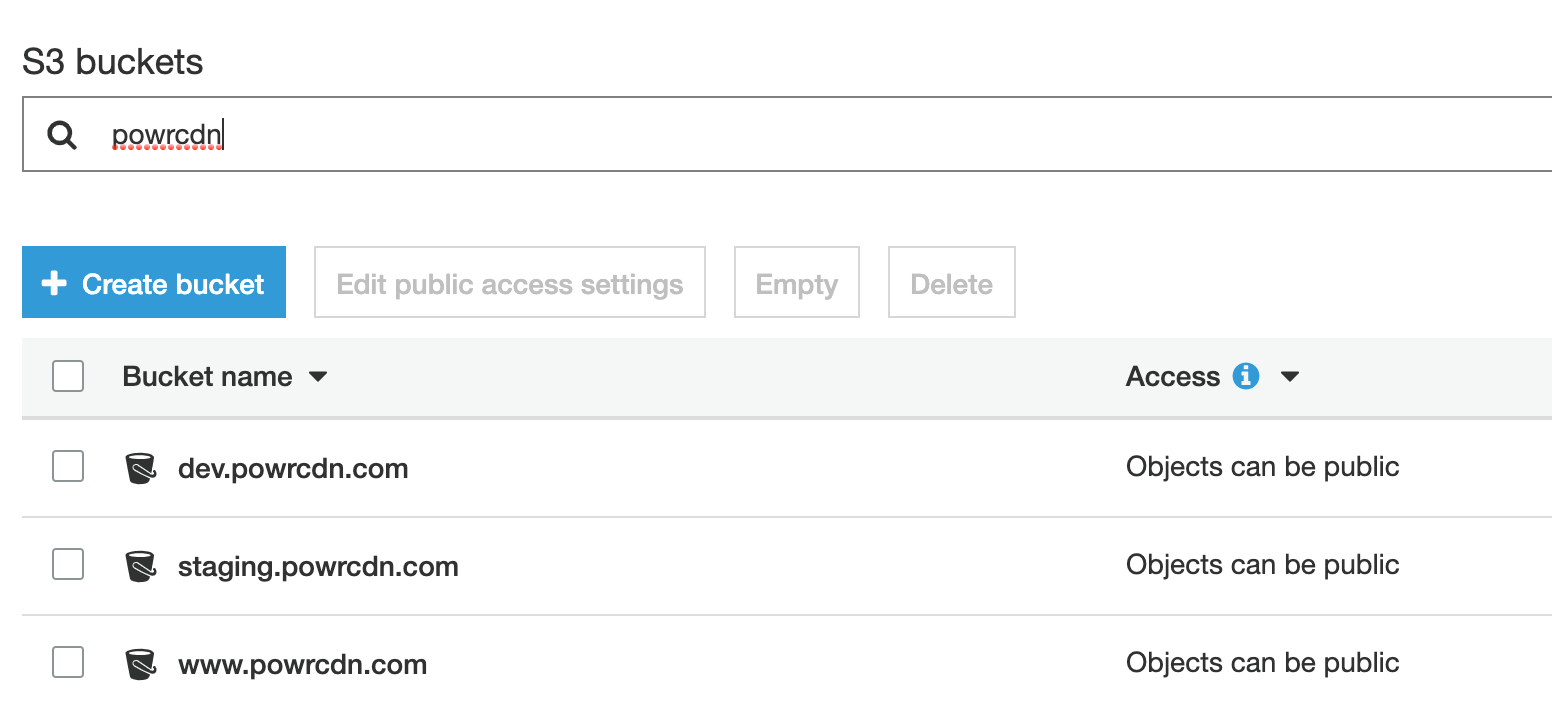The image size is (1552, 722).
Task: Expand the Access column sort arrow
Action: click(x=1290, y=377)
